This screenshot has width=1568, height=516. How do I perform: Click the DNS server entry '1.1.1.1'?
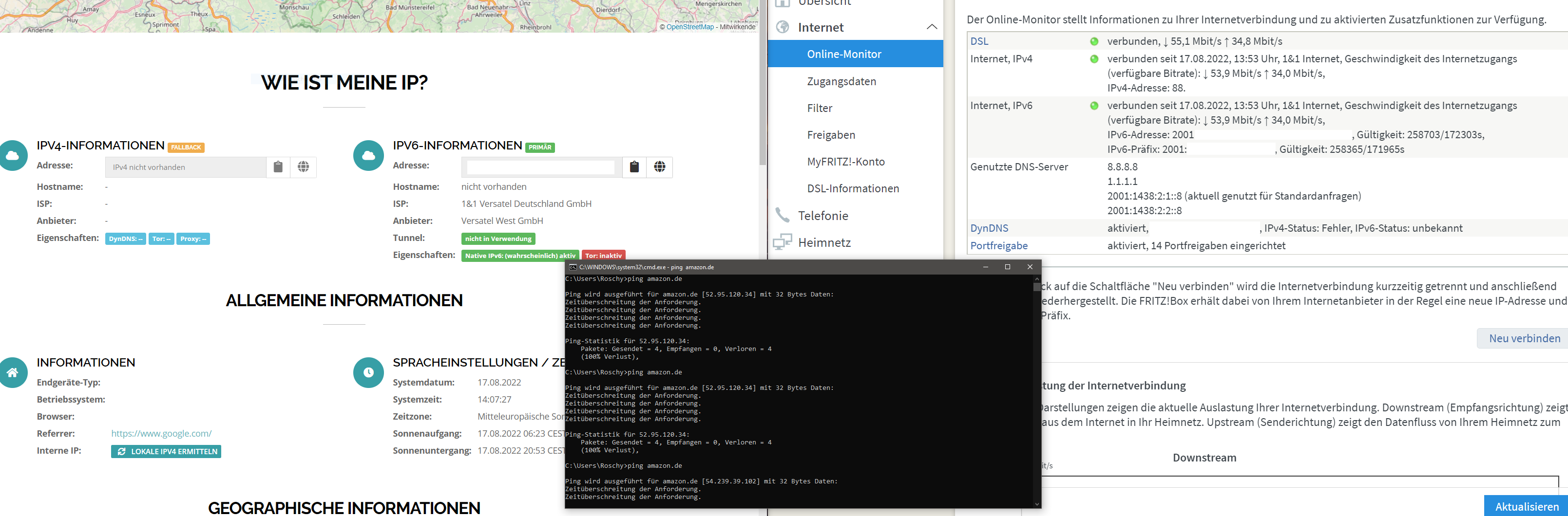[x=1123, y=181]
